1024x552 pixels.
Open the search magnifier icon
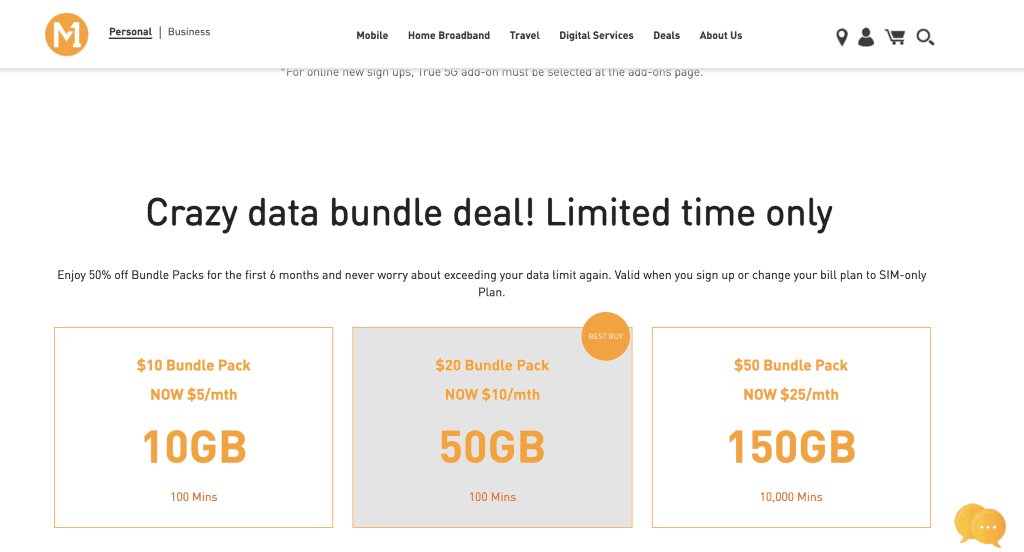click(925, 37)
